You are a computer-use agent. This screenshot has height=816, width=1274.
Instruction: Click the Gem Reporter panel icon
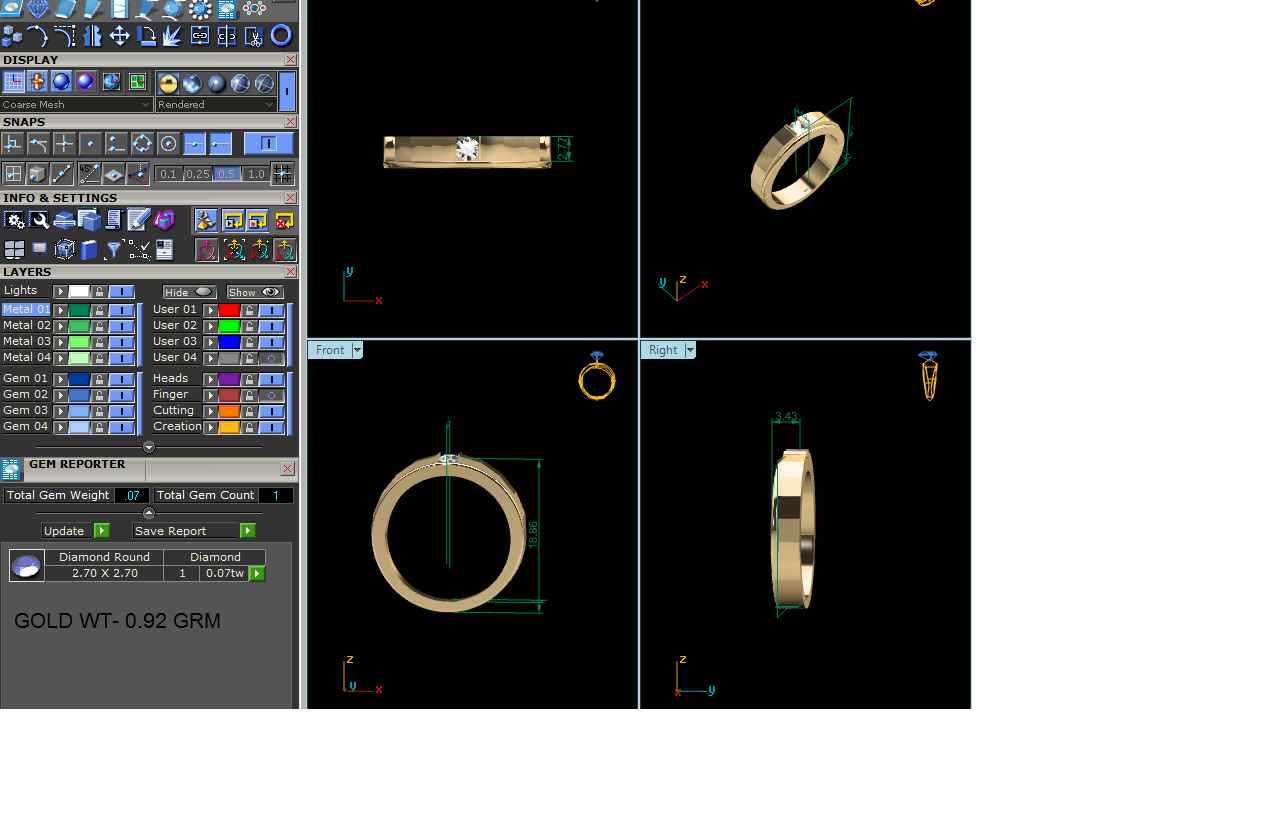click(11, 469)
